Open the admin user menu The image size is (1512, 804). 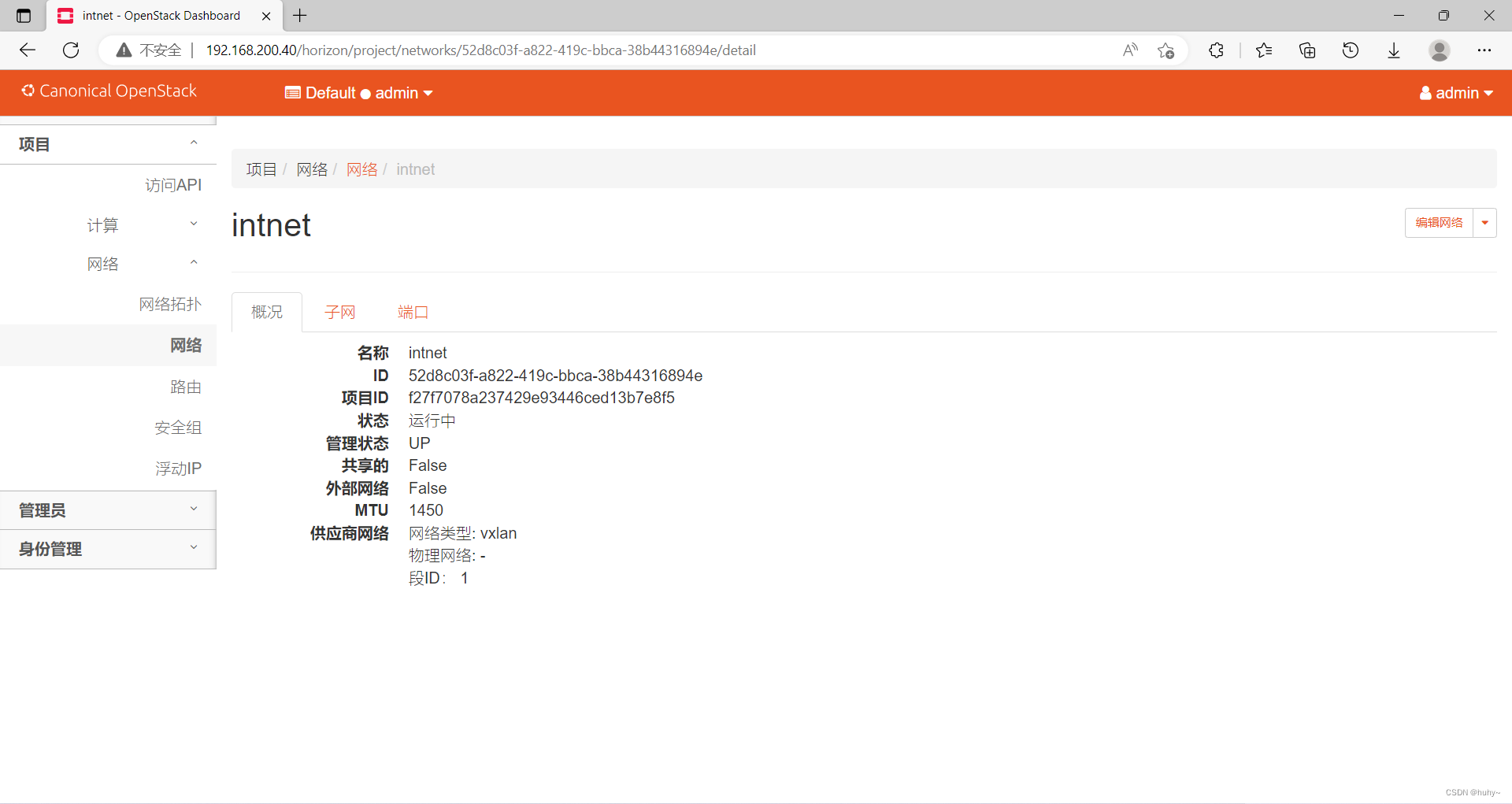point(1456,93)
